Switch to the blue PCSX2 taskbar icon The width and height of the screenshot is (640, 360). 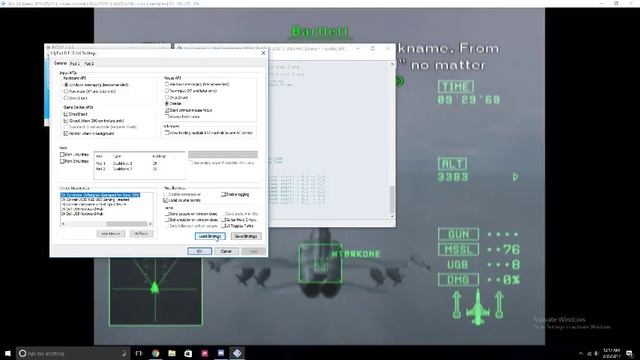[x=221, y=353]
